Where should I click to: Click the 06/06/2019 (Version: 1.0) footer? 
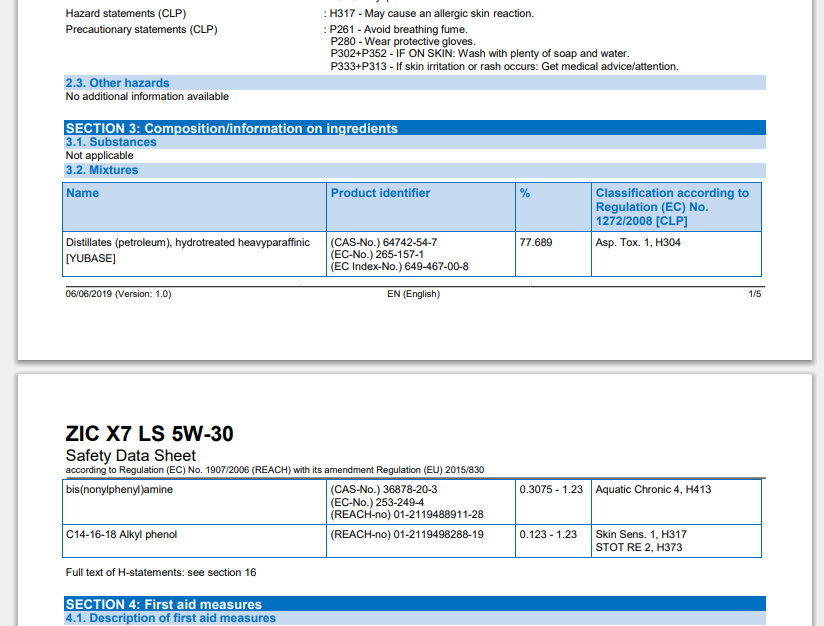point(118,294)
